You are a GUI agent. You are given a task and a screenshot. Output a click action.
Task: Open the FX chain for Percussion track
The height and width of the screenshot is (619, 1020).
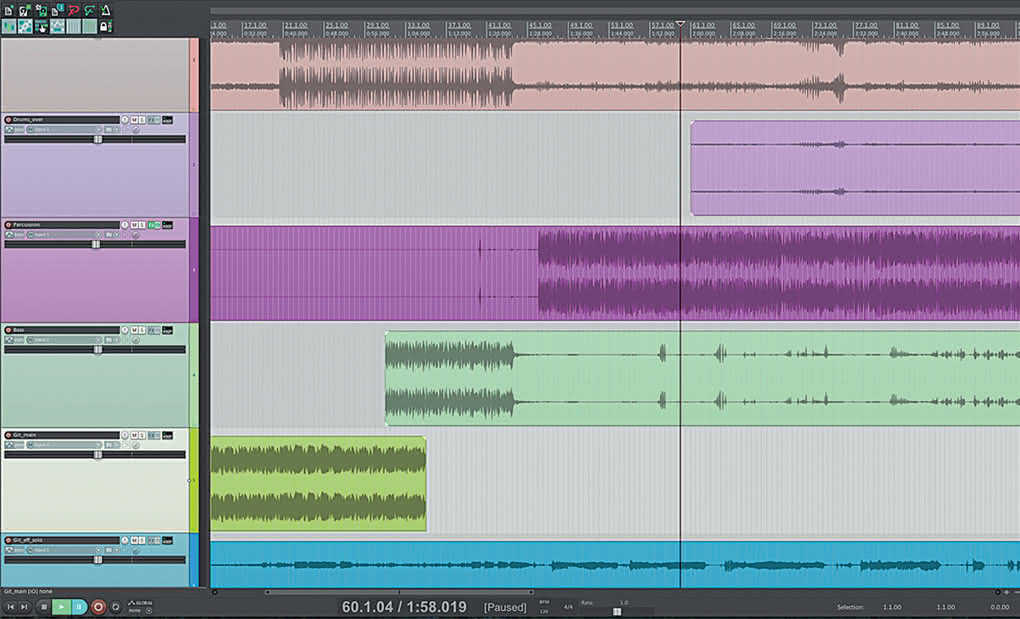click(x=152, y=225)
